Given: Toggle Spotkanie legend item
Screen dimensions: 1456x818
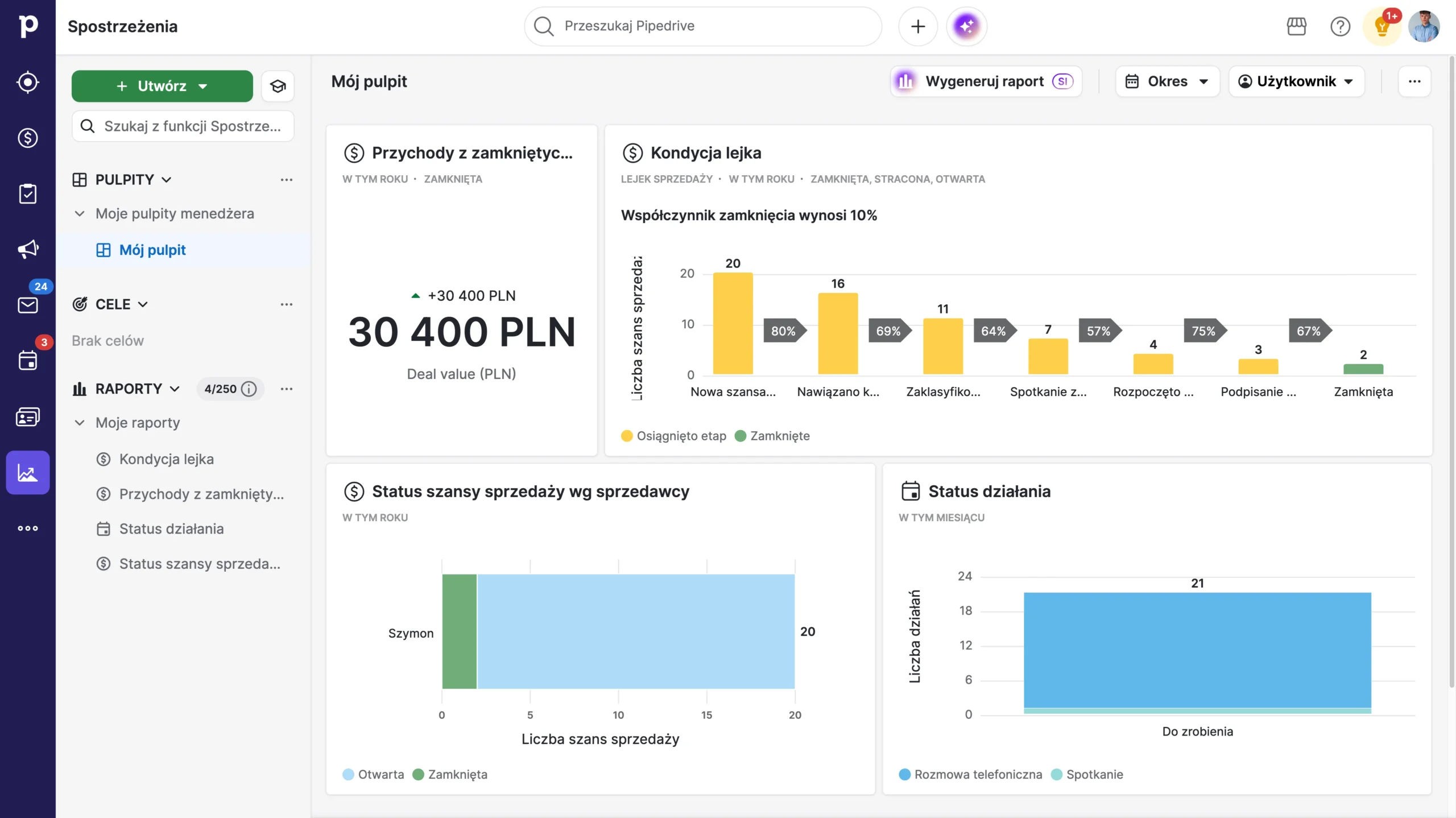Looking at the screenshot, I should 1087,774.
